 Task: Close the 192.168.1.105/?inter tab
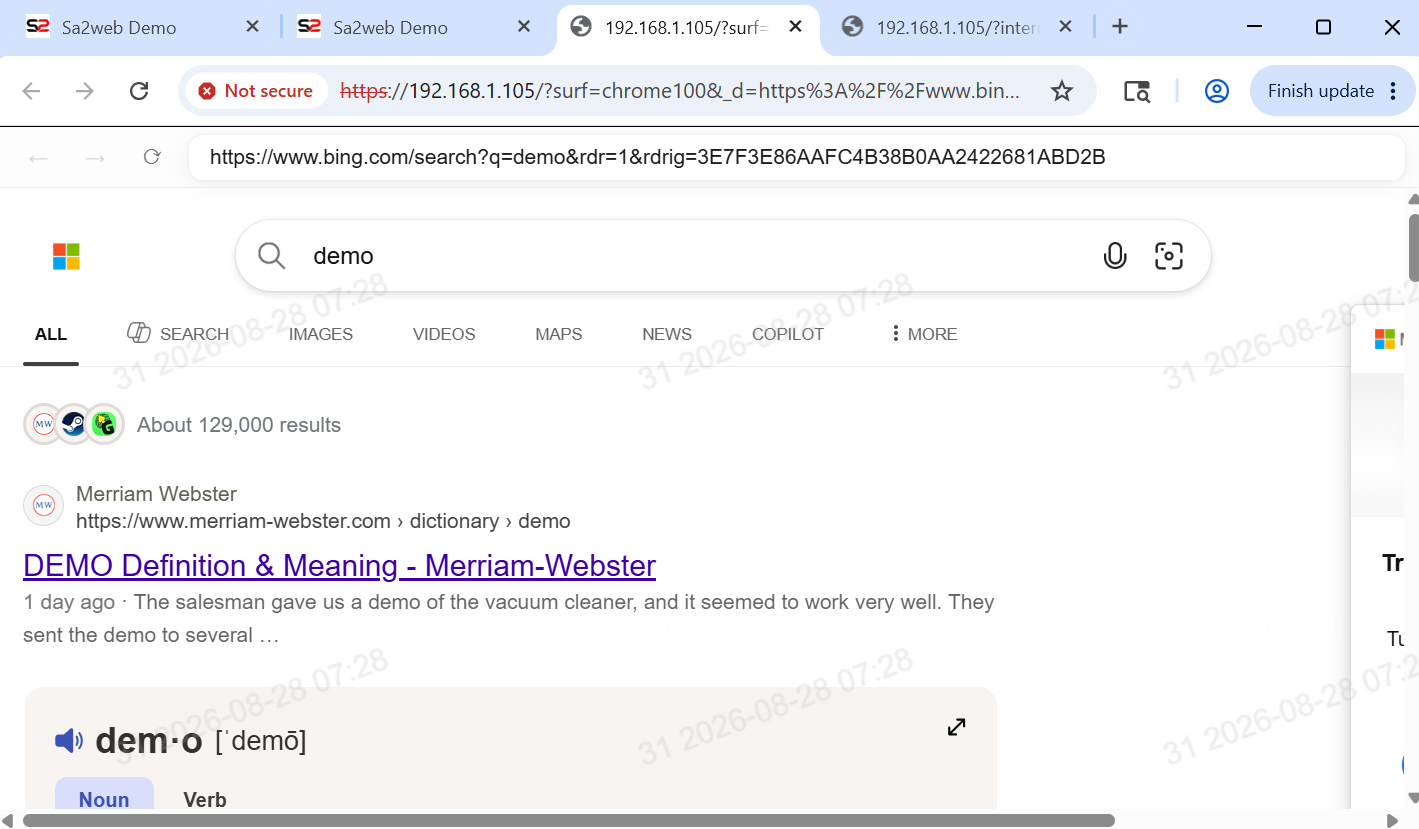[1066, 27]
